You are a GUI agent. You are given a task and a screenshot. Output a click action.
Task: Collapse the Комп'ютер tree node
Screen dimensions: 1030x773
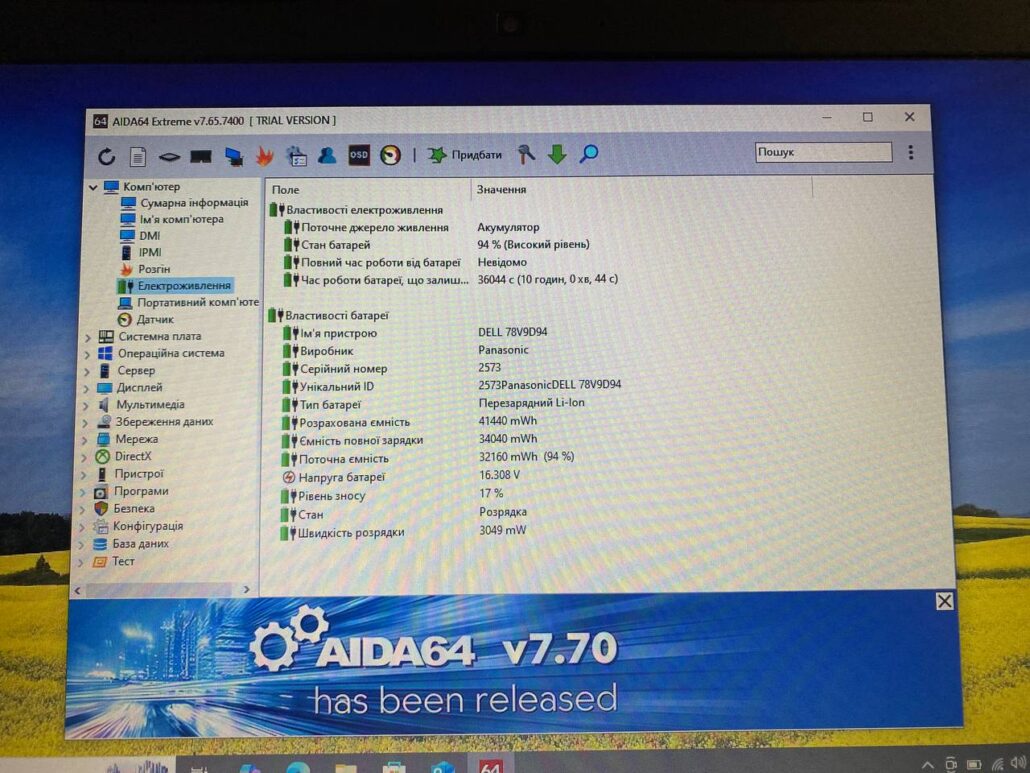(x=93, y=187)
